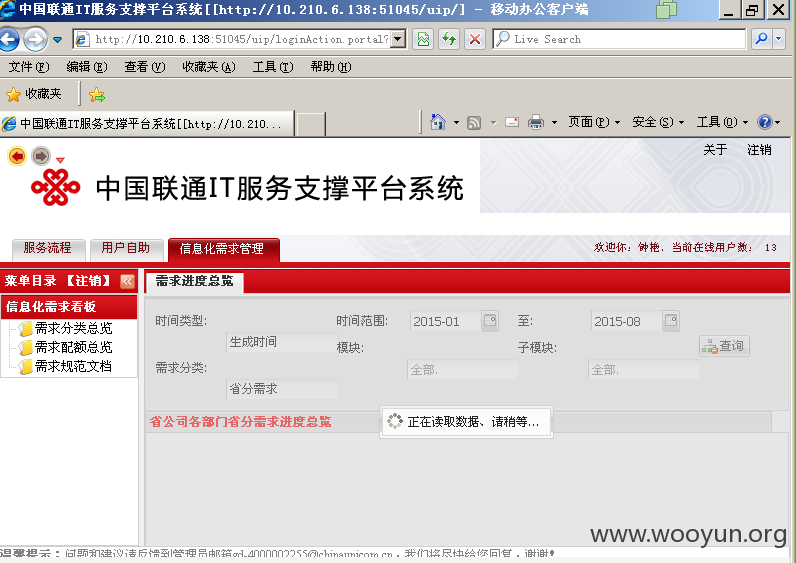Screen dimensions: 796x563
Task: Click the Home icon in command bar
Action: pyautogui.click(x=438, y=122)
